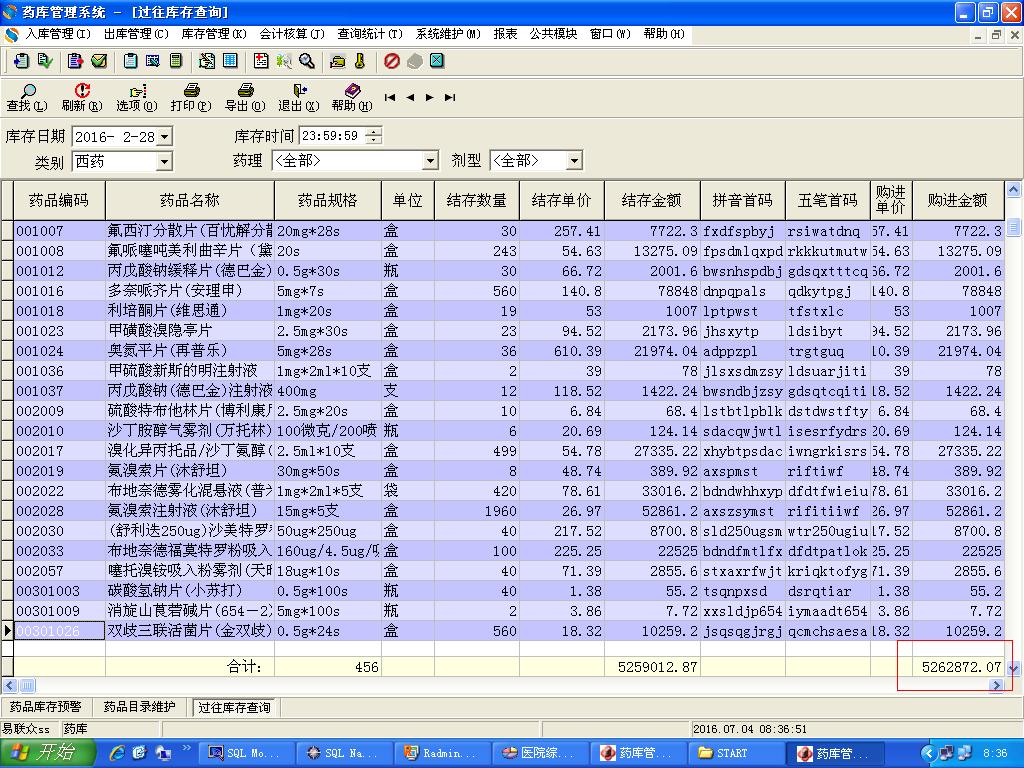Jump to the last record arrow

click(x=450, y=97)
